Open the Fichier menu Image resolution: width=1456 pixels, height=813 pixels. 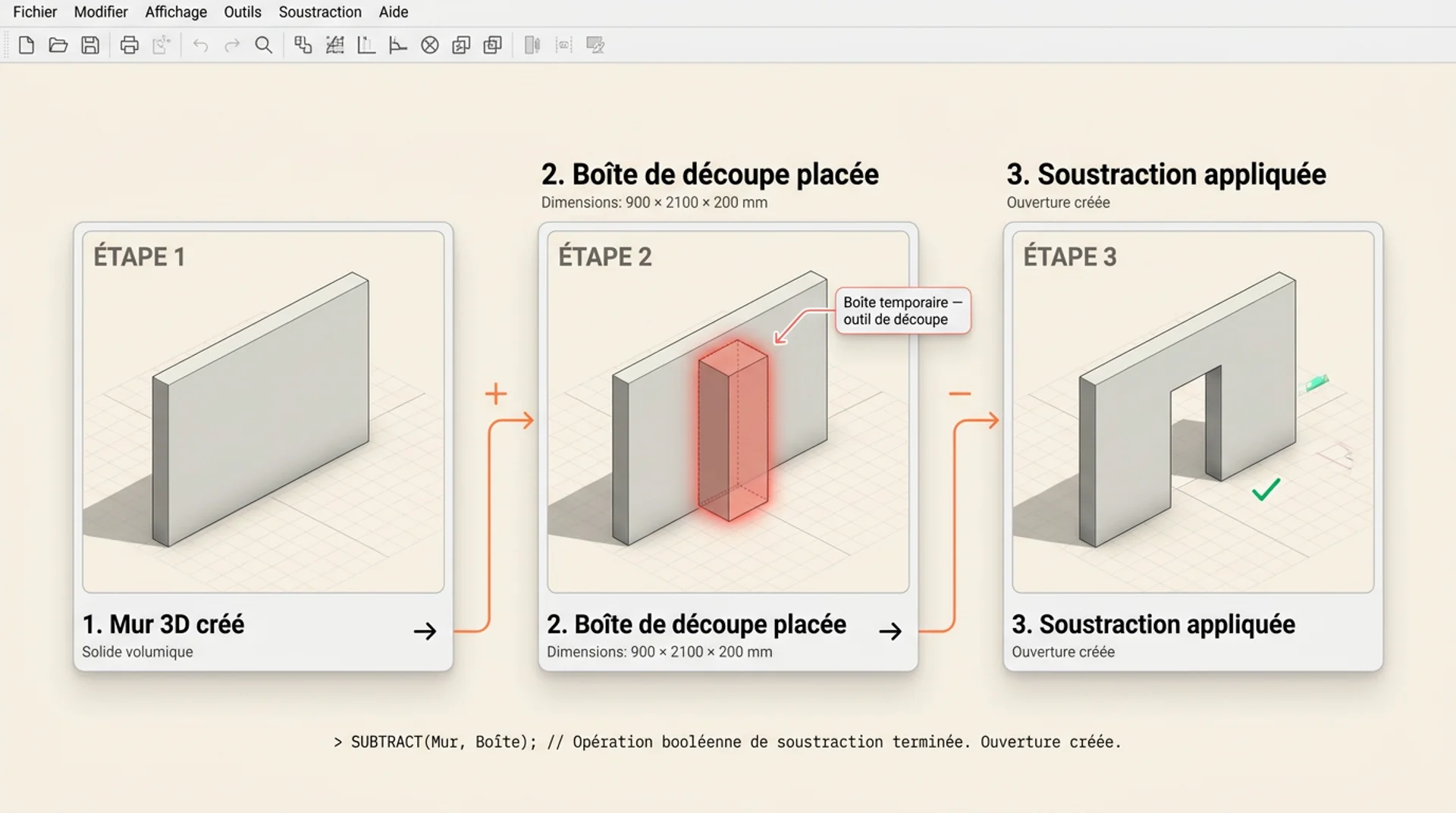coord(35,12)
